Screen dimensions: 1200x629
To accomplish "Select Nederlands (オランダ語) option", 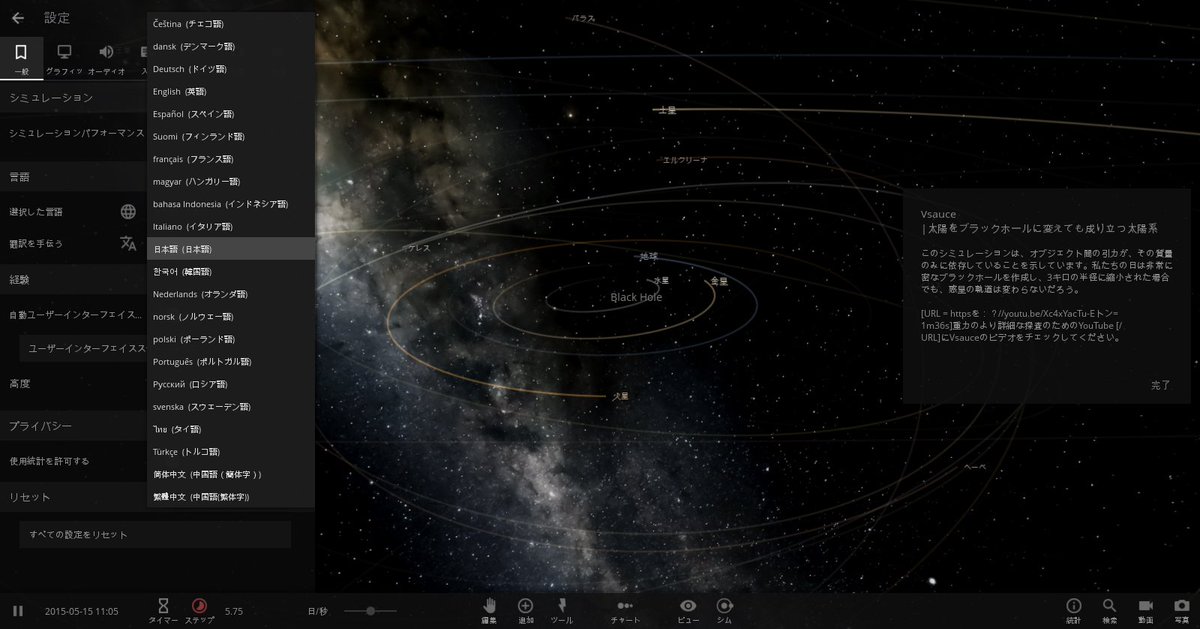I will point(231,294).
